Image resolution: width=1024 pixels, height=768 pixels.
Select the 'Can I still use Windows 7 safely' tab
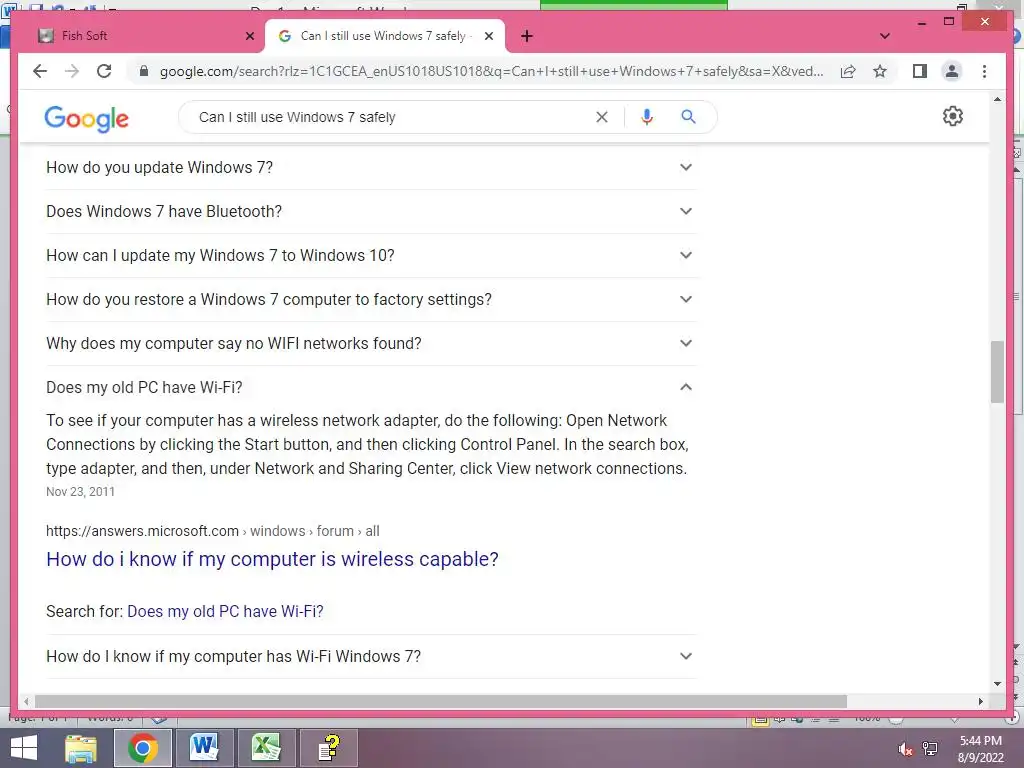click(385, 36)
